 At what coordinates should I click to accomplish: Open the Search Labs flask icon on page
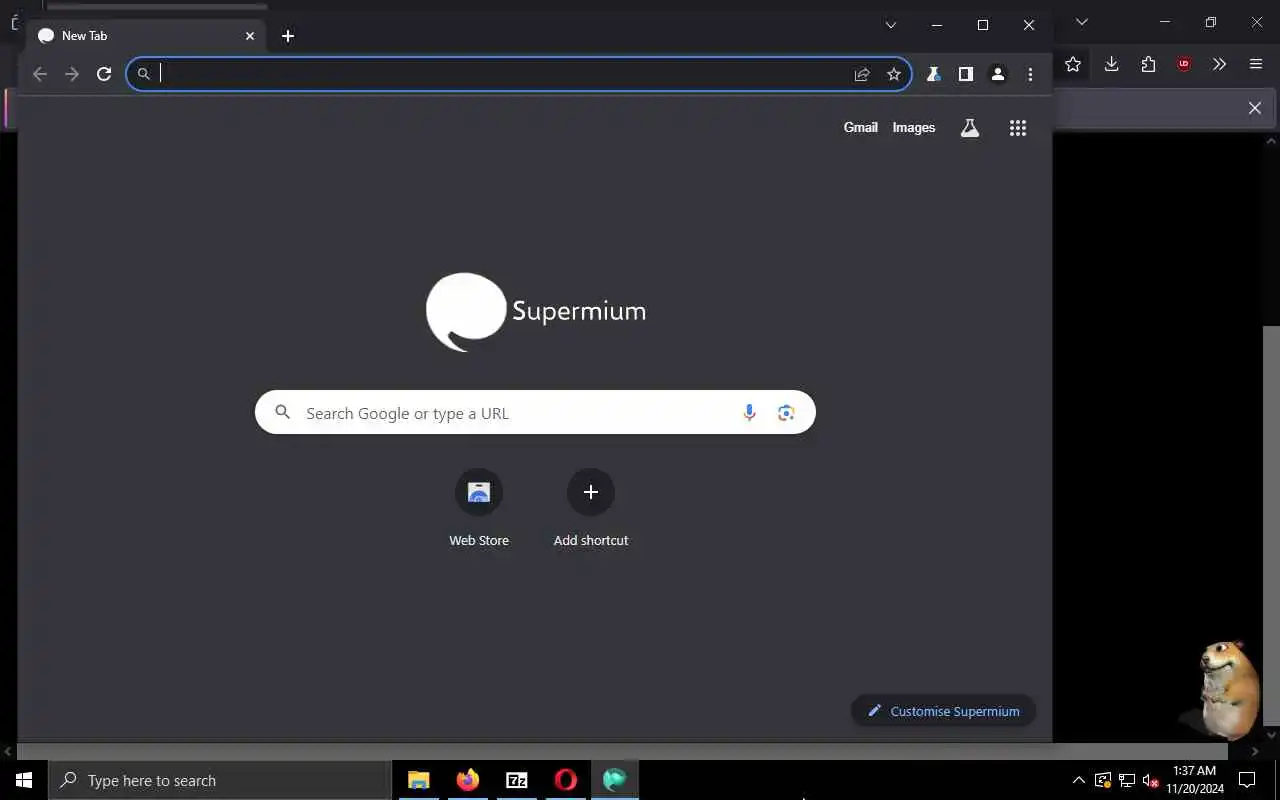pos(970,128)
